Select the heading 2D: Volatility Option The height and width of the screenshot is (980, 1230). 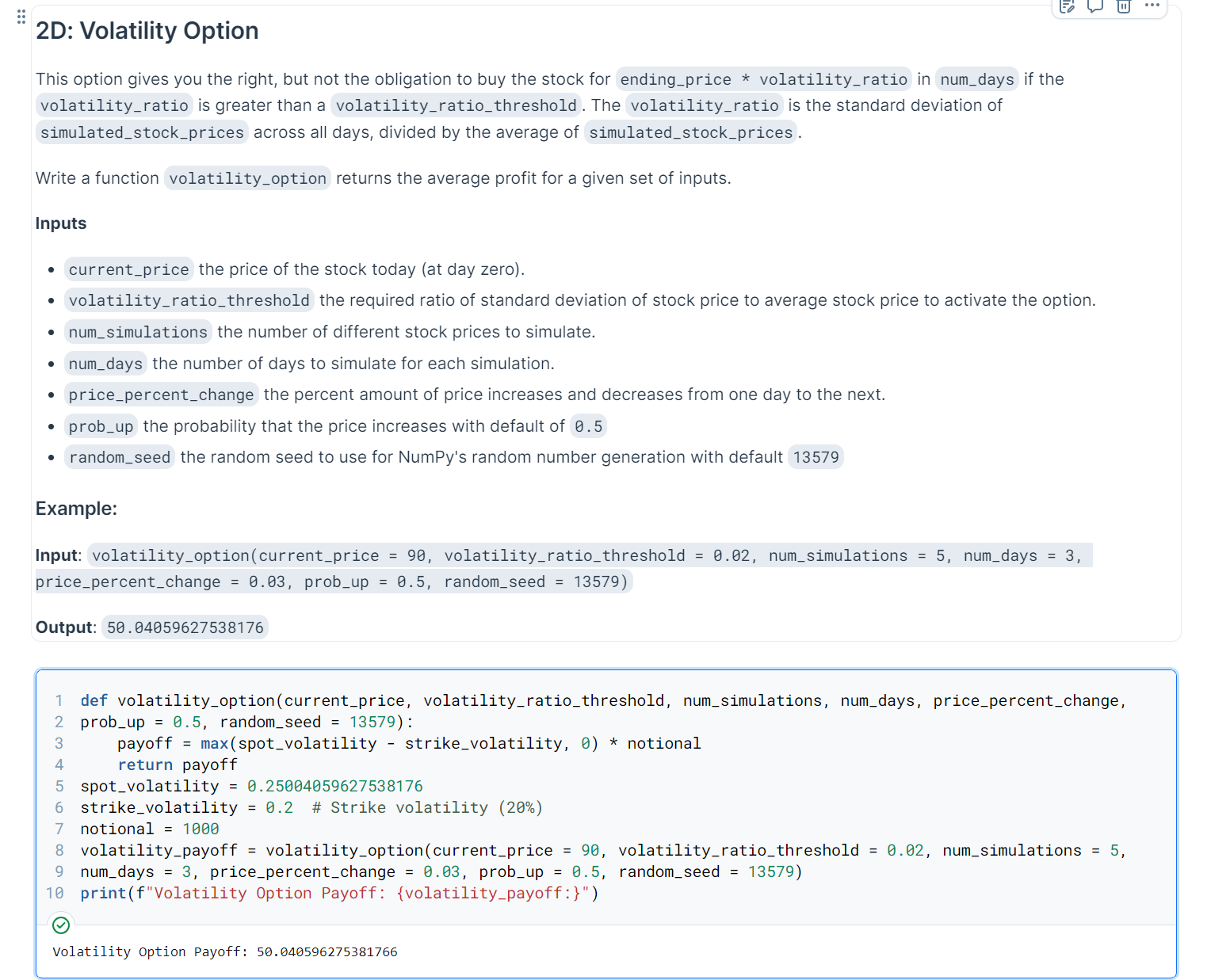147,31
